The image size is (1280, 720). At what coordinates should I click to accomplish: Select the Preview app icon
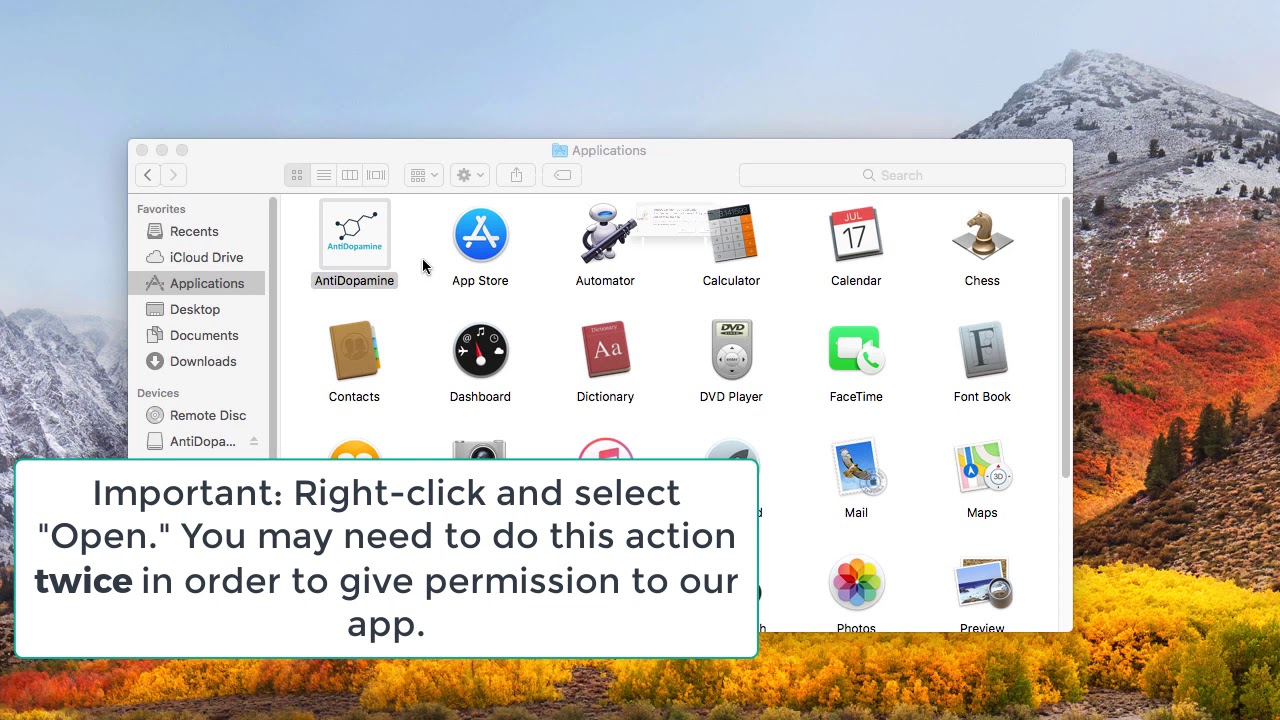982,583
